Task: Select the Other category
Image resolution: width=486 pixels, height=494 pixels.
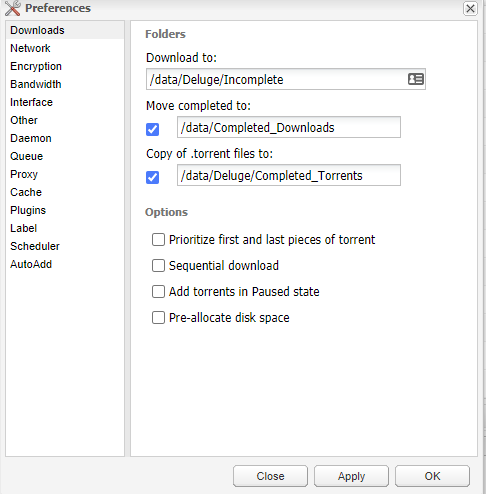Action: (x=65, y=120)
